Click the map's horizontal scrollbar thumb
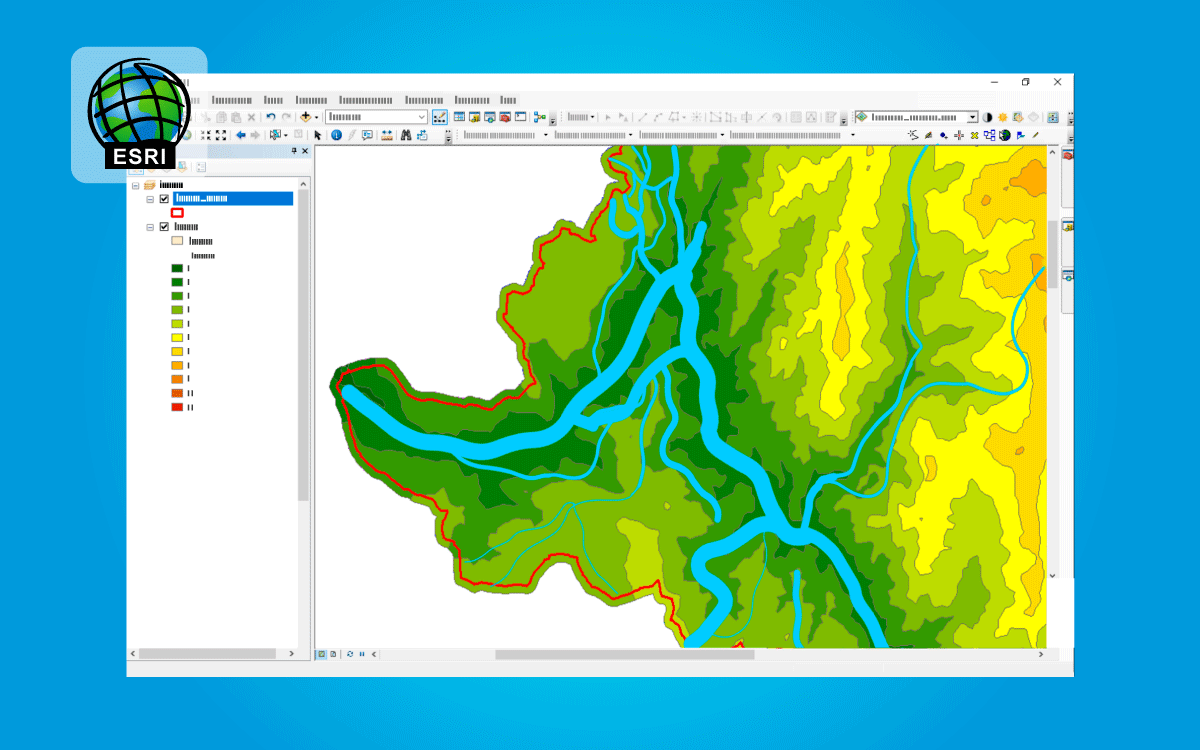Viewport: 1200px width, 750px height. pos(624,655)
